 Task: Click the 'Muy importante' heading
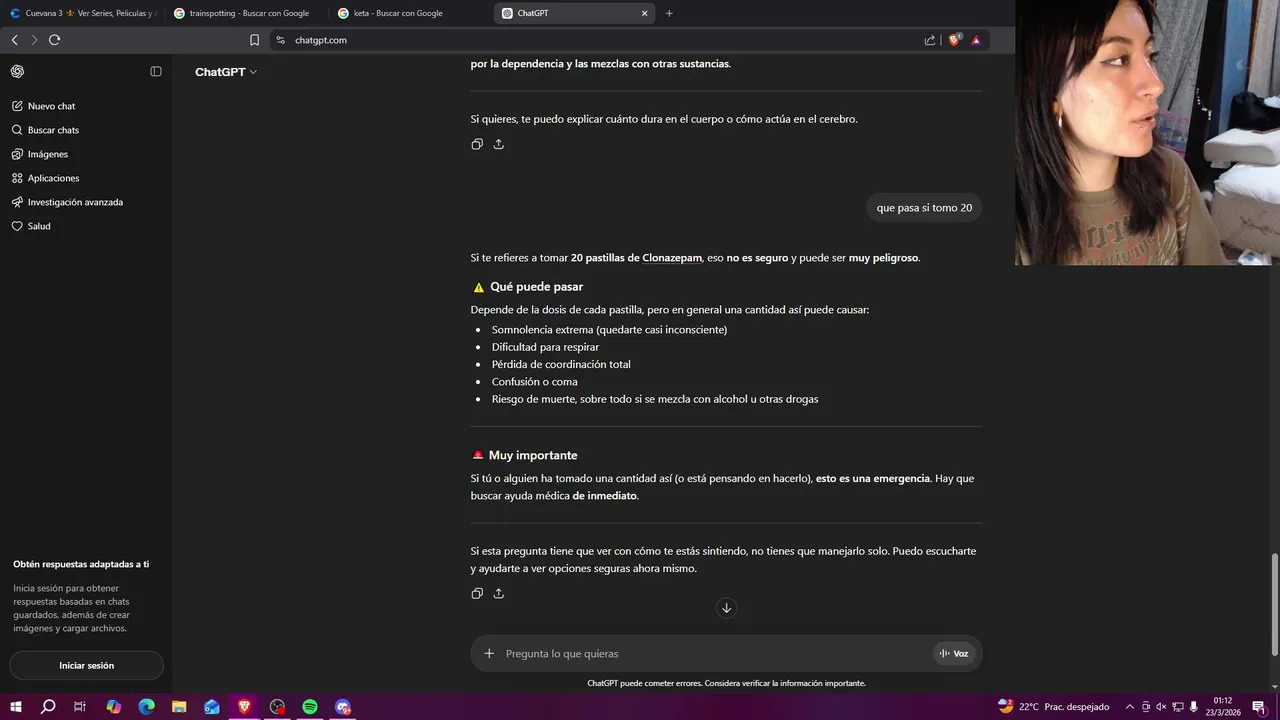tap(532, 456)
